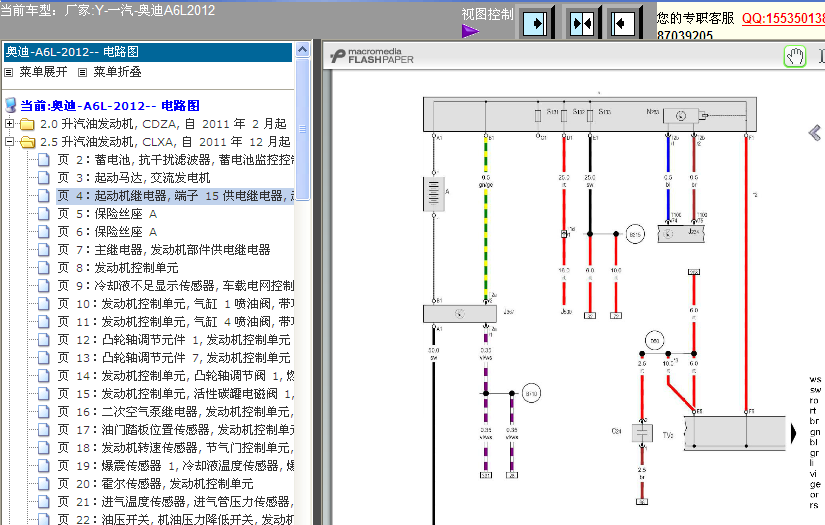Open 页 8: 发动机控制单元 page
Viewport: 825px width, 525px height.
tap(118, 268)
